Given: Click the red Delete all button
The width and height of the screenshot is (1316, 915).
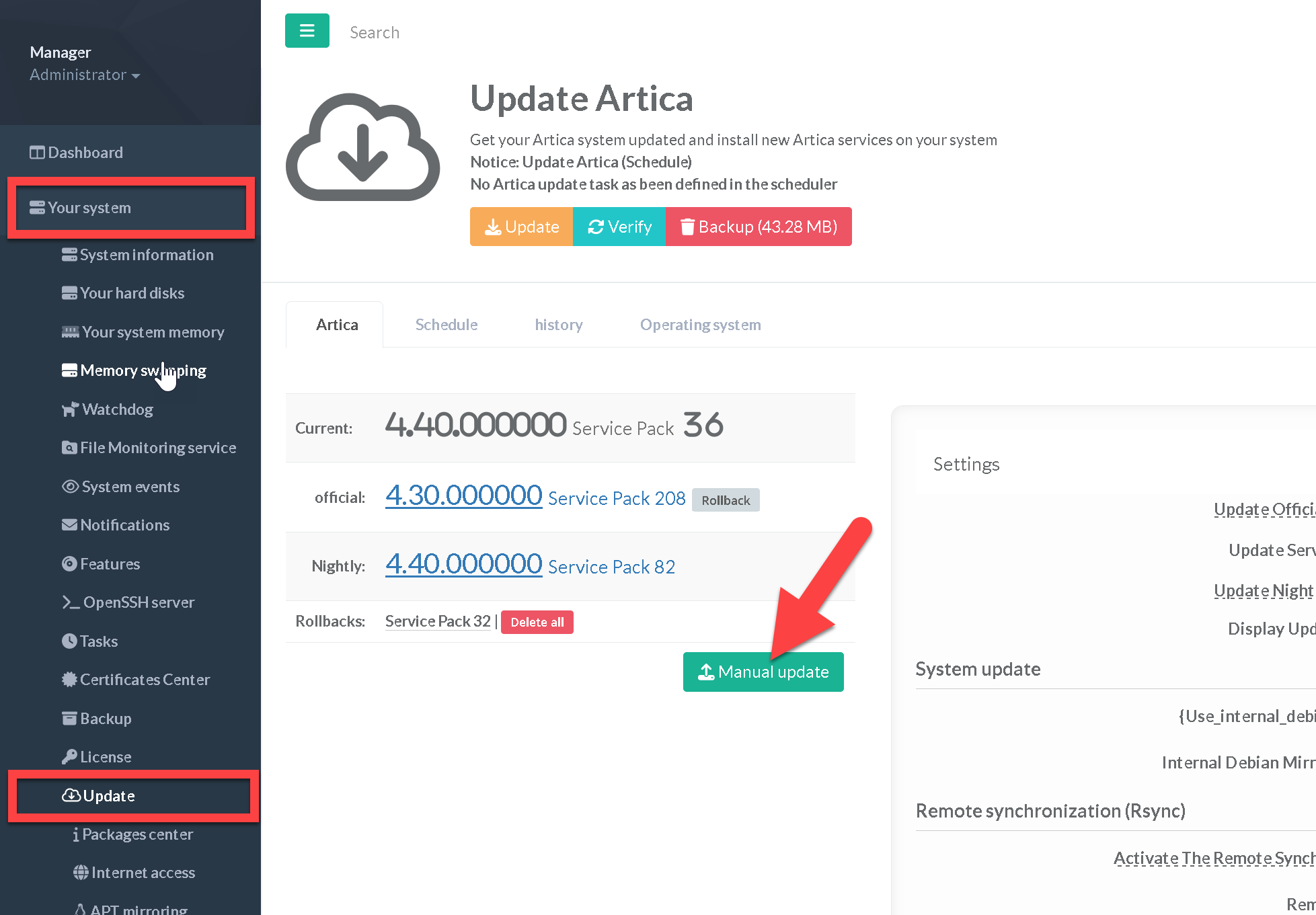Looking at the screenshot, I should pyautogui.click(x=537, y=622).
